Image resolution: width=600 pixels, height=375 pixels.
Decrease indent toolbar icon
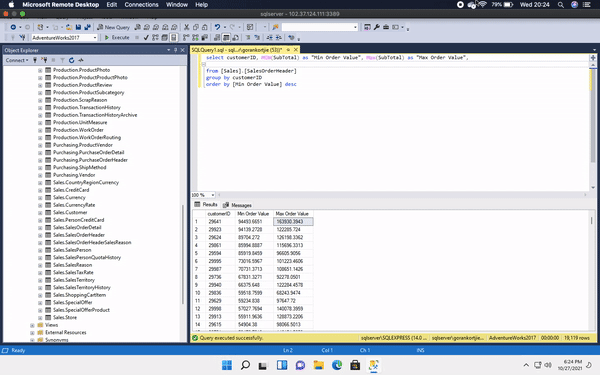270,38
